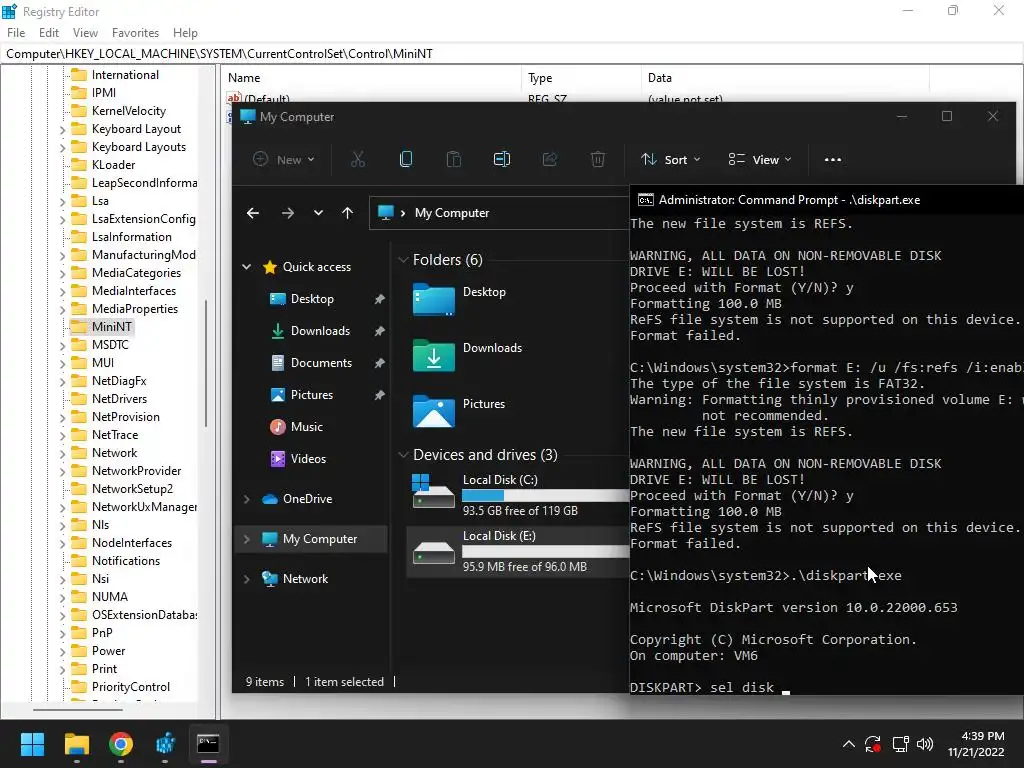Click the Rename icon in File Explorer toolbar

(x=502, y=159)
